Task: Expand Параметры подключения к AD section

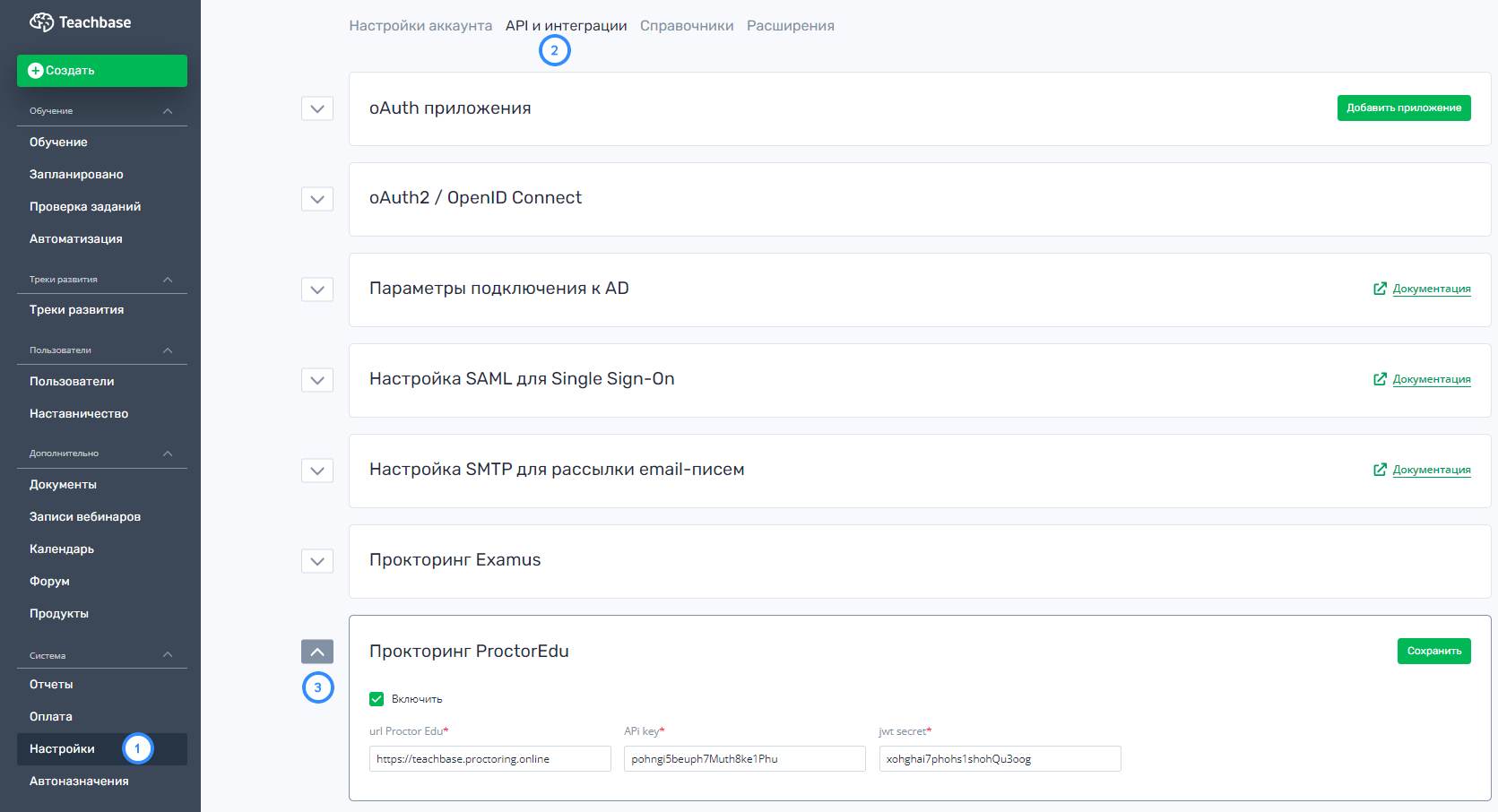Action: point(317,289)
